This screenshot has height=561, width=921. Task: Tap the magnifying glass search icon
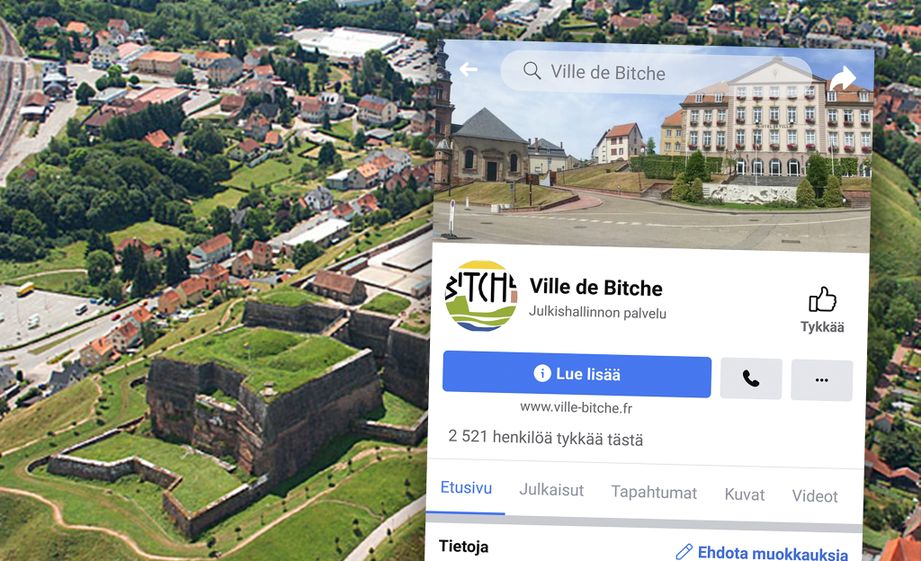(x=532, y=70)
